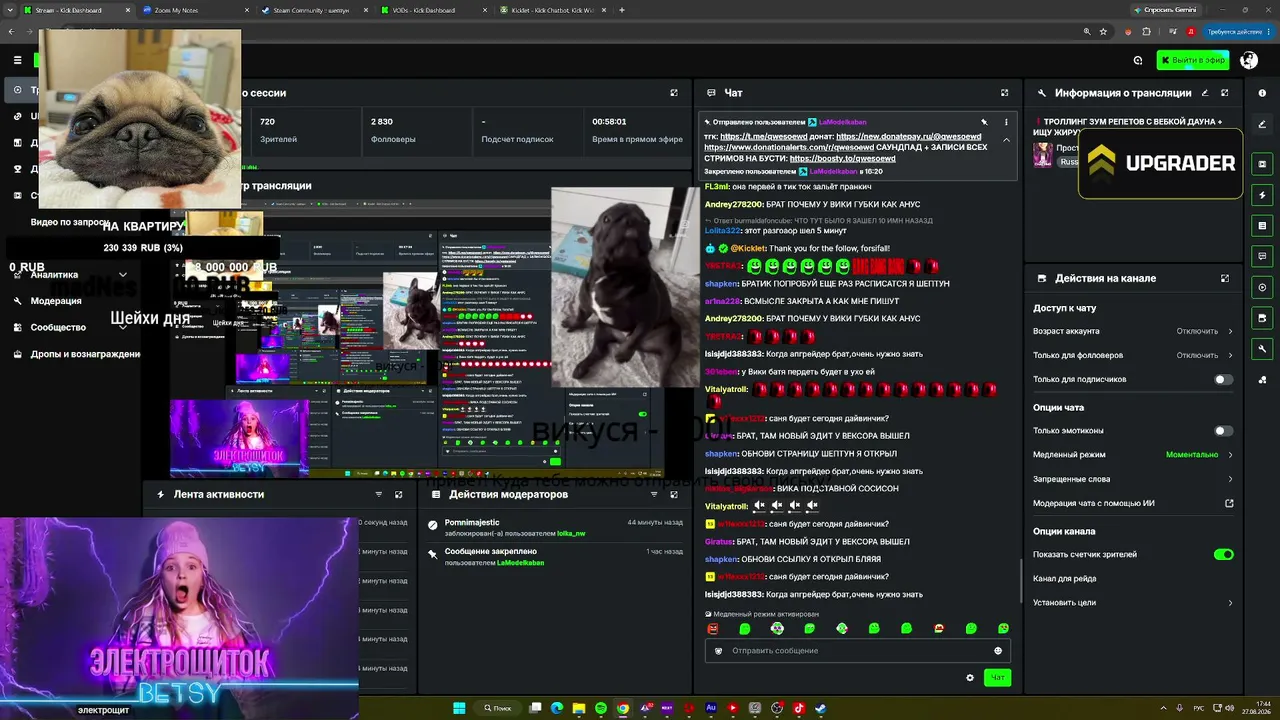This screenshot has width=1280, height=720.
Task: Click the green Выйти в эфир button
Action: pos(1193,60)
